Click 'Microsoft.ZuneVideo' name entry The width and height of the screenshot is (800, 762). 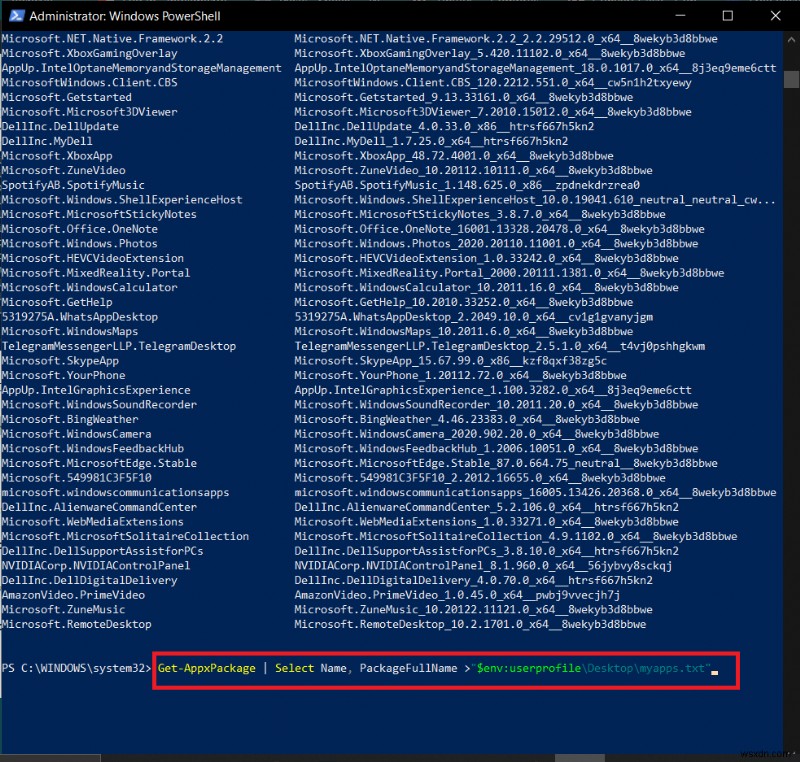[63, 170]
